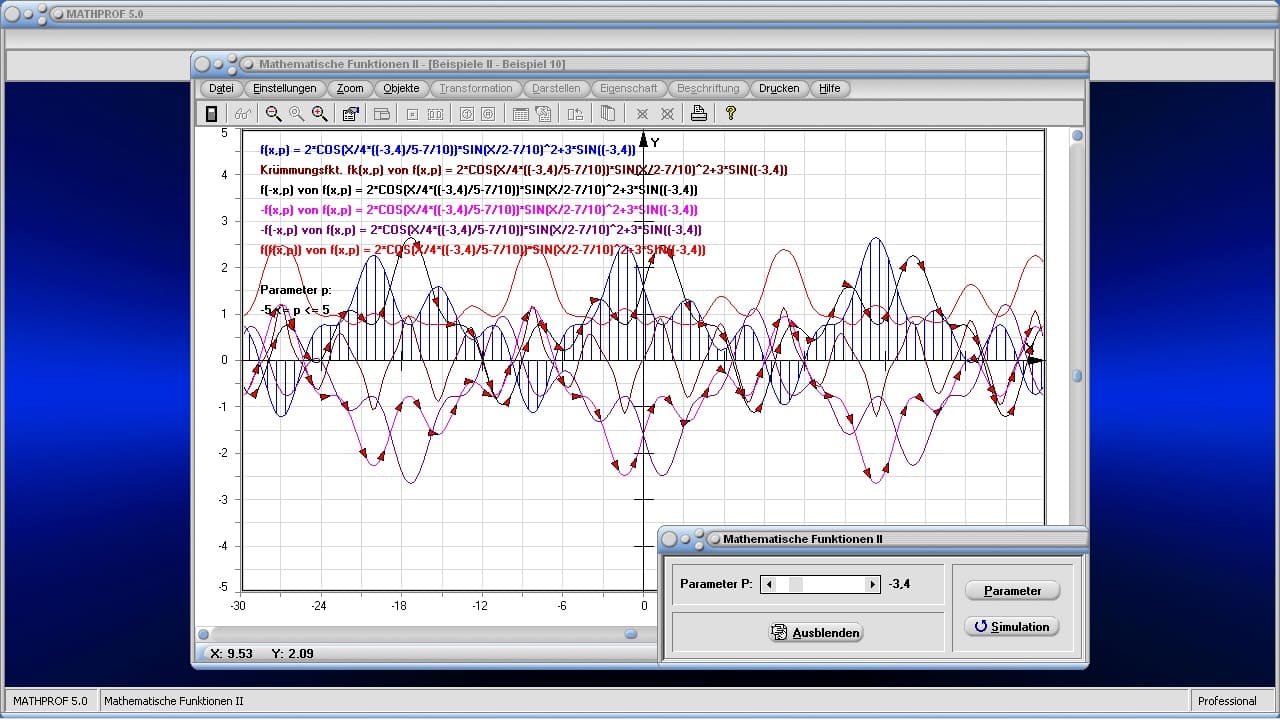Zoom in with the plus magnifier
The width and height of the screenshot is (1280, 720).
pyautogui.click(x=320, y=114)
